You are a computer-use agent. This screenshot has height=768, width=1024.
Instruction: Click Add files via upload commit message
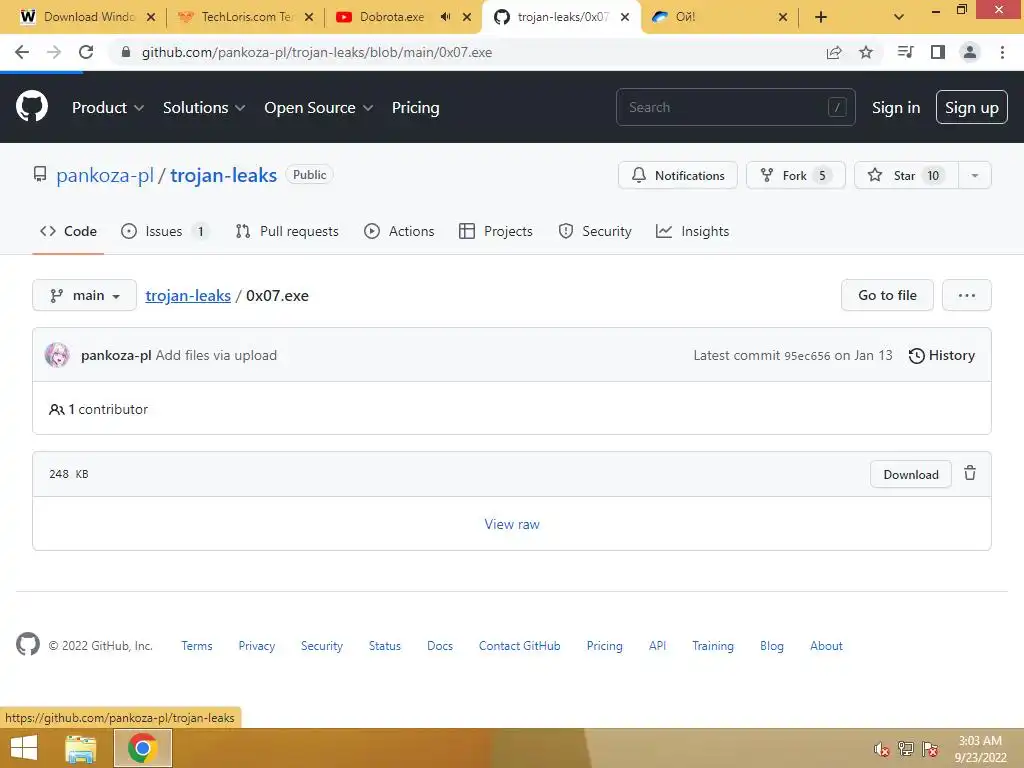[216, 355]
